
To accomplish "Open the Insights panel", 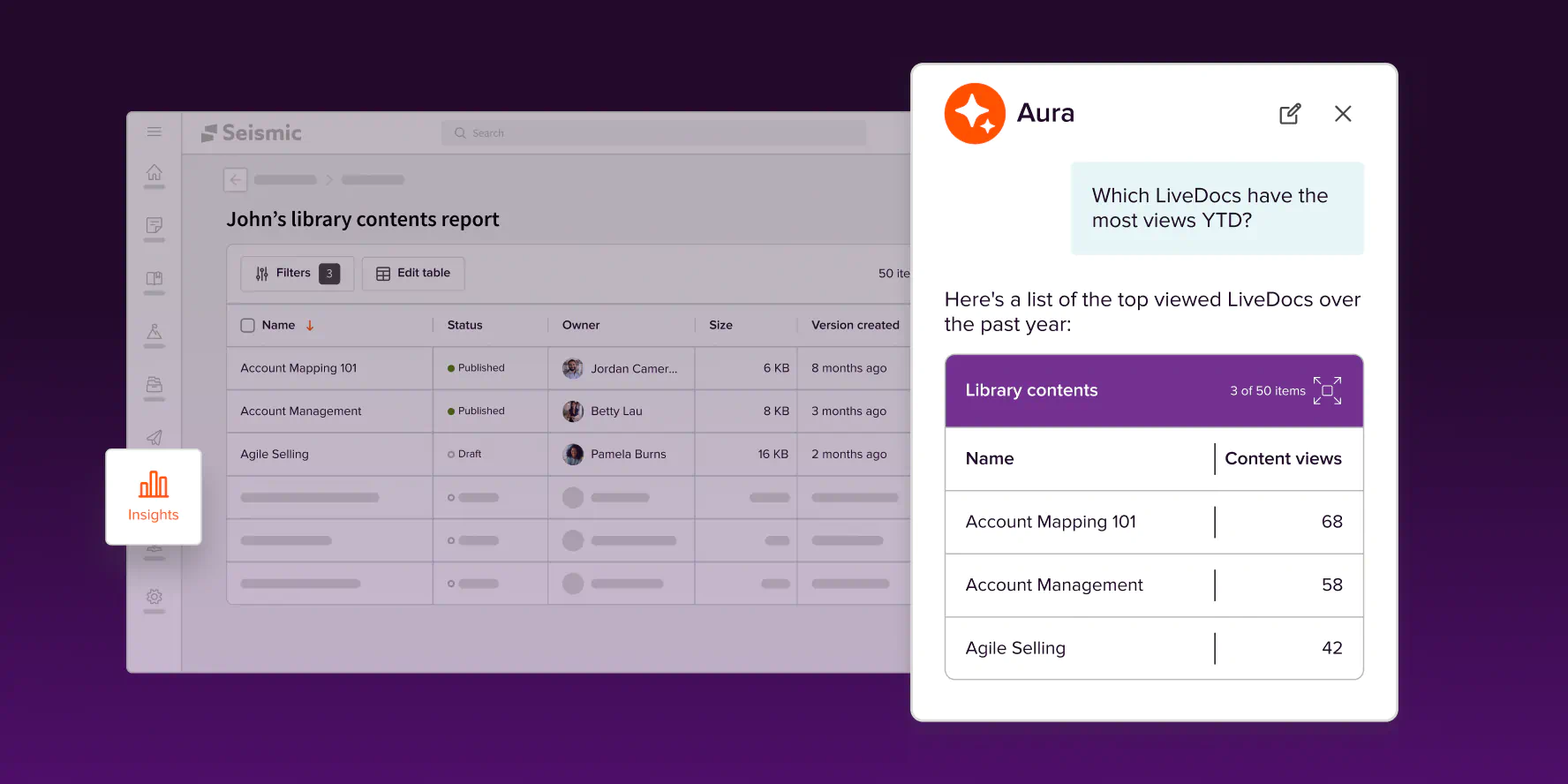I will pos(154,497).
